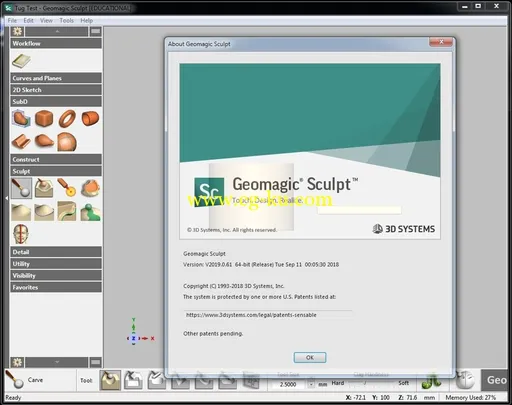Viewport: 512px width, 405px height.
Task: Expand the Curves and Planes section
Action: (x=56, y=78)
